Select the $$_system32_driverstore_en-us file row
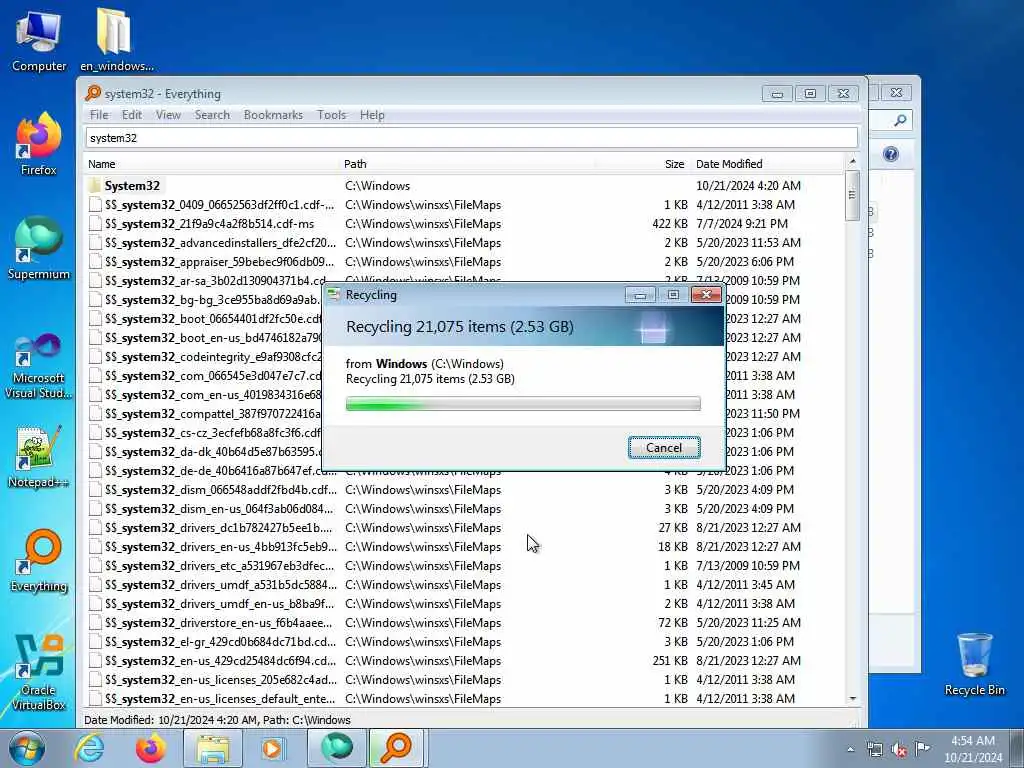This screenshot has height=768, width=1024. tap(464, 622)
